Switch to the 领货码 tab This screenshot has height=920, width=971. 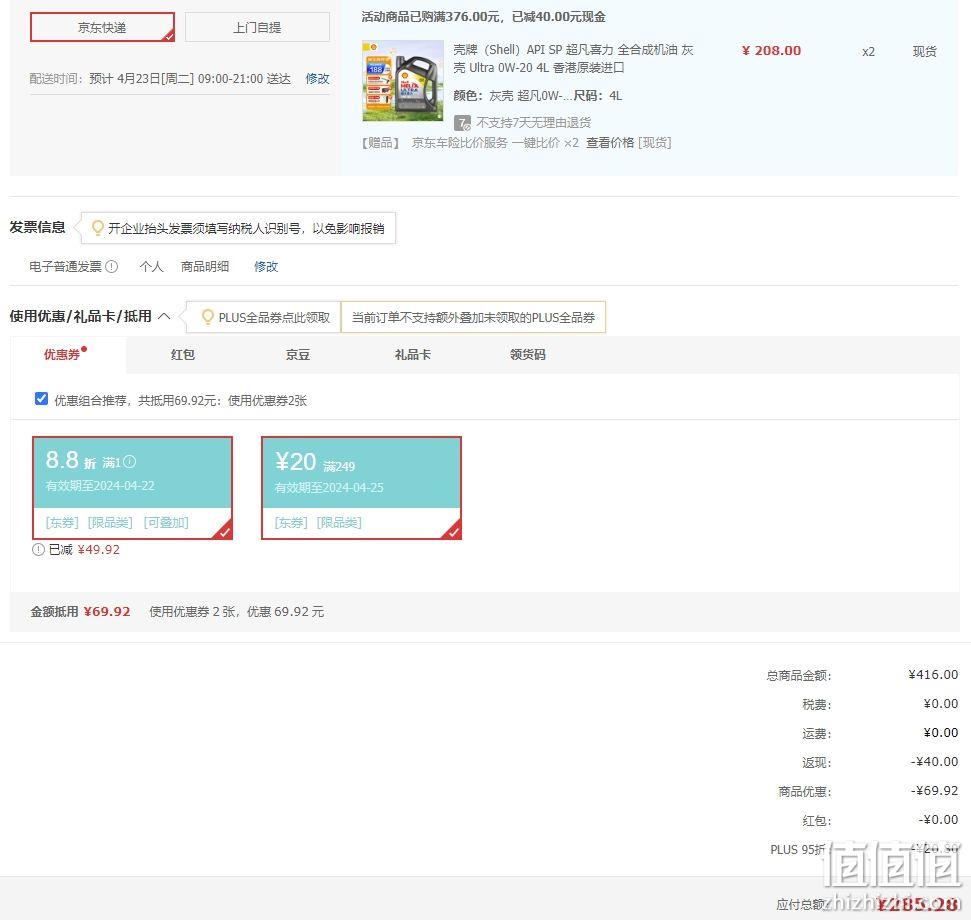(528, 354)
